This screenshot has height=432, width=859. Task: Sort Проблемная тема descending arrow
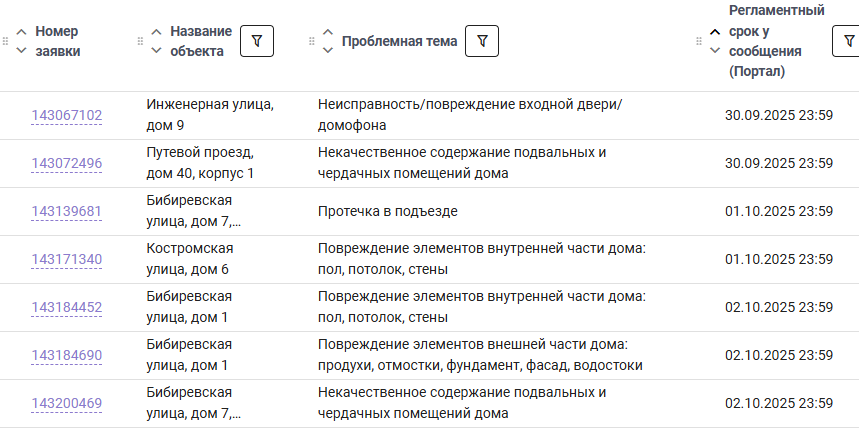pyautogui.click(x=328, y=51)
